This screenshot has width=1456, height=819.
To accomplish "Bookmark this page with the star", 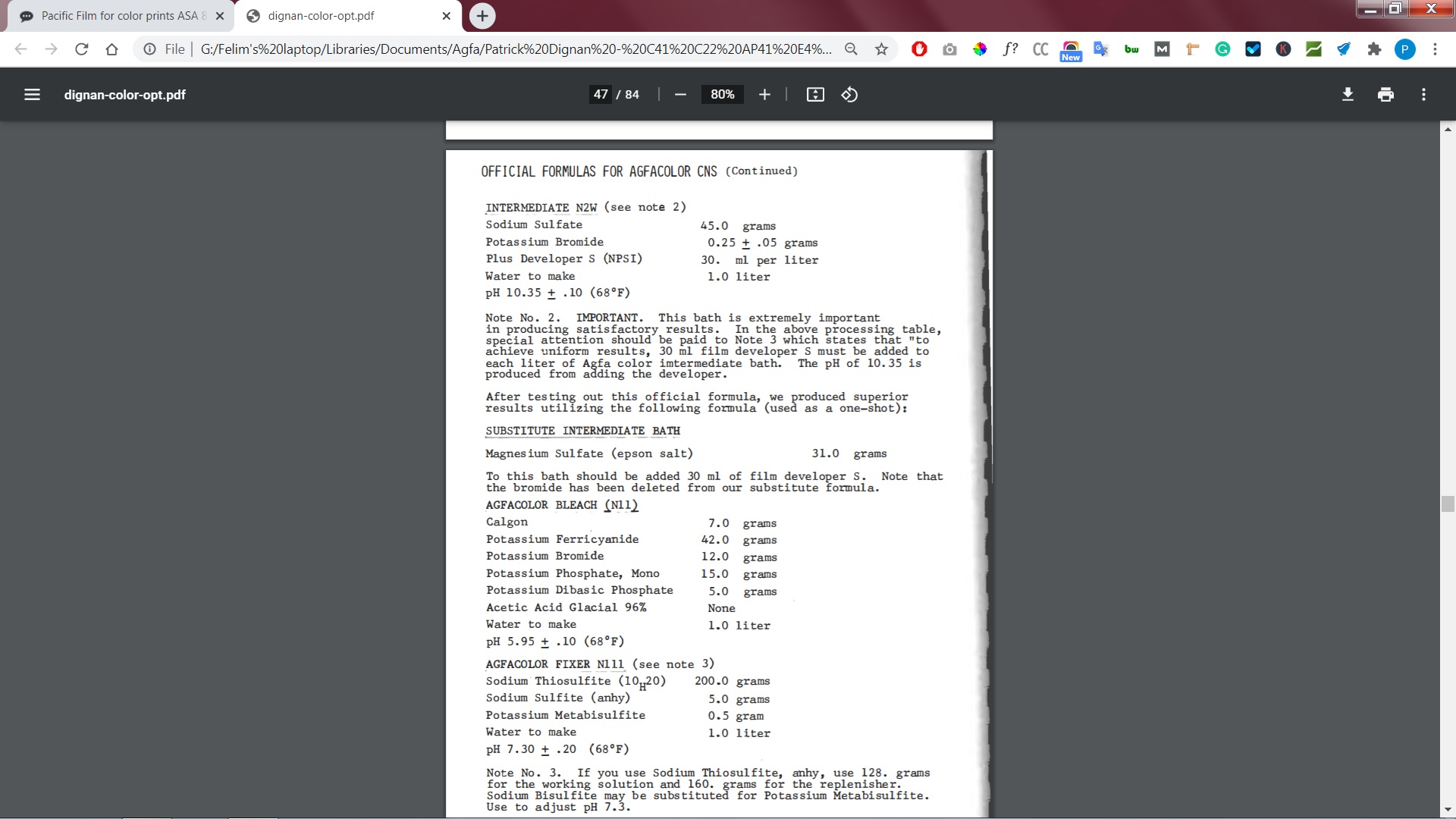I will 881,49.
